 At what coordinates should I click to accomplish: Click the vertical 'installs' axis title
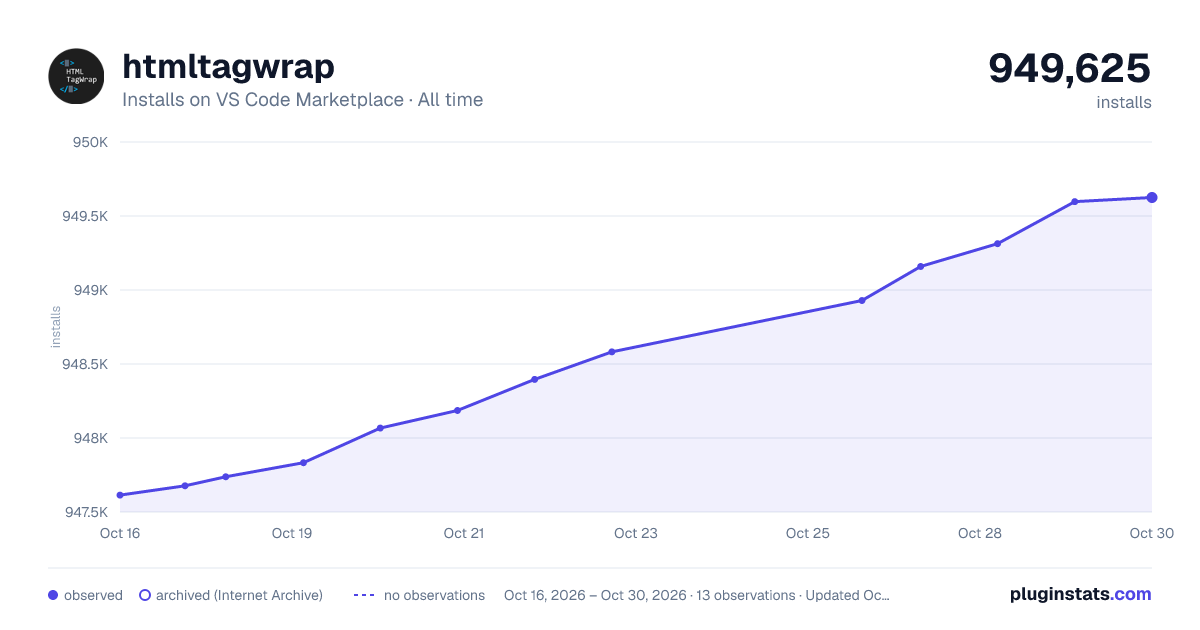56,327
